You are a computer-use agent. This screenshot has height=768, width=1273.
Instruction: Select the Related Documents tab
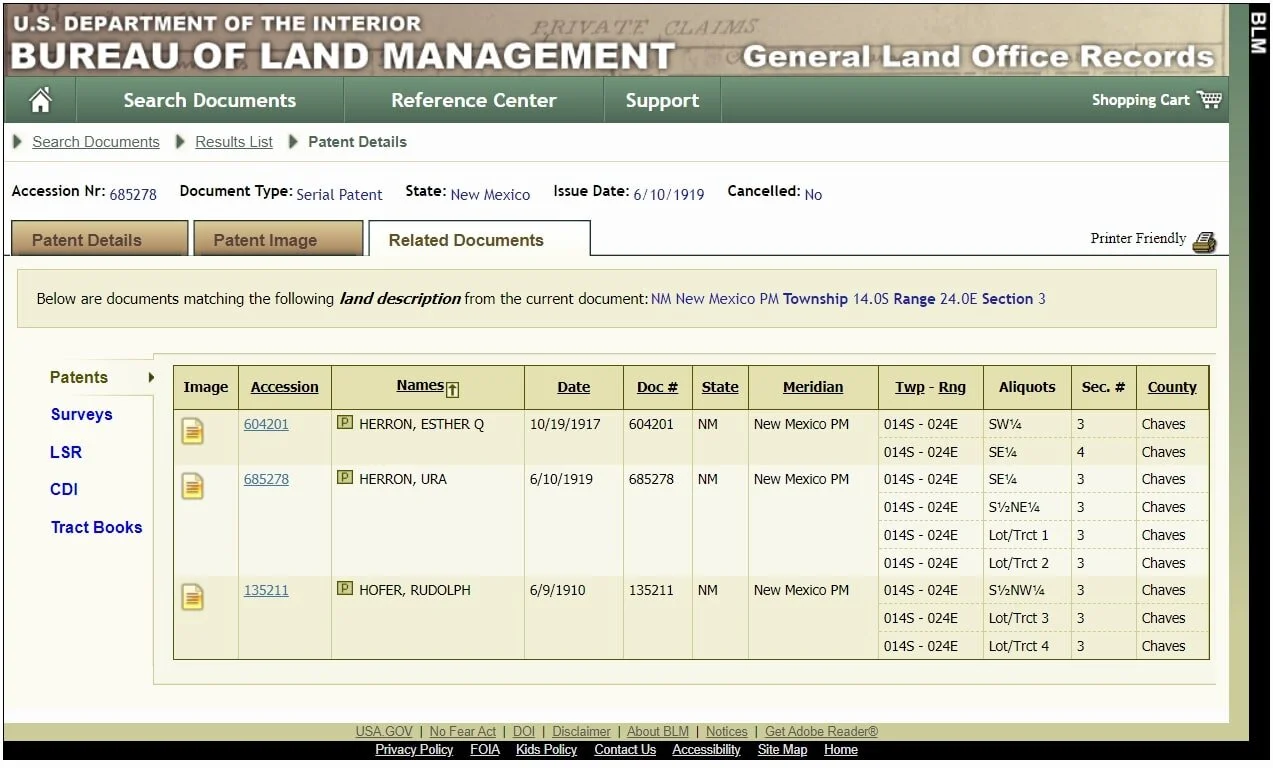479,239
